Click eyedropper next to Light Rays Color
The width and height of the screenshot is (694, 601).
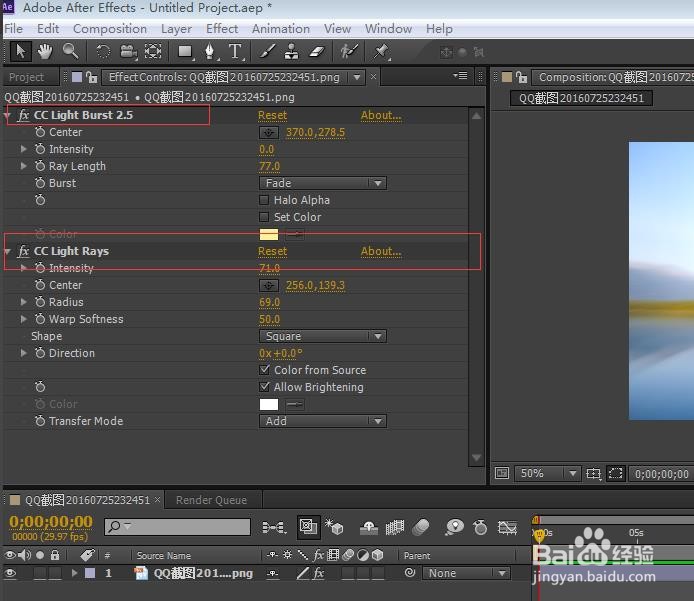pyautogui.click(x=295, y=404)
